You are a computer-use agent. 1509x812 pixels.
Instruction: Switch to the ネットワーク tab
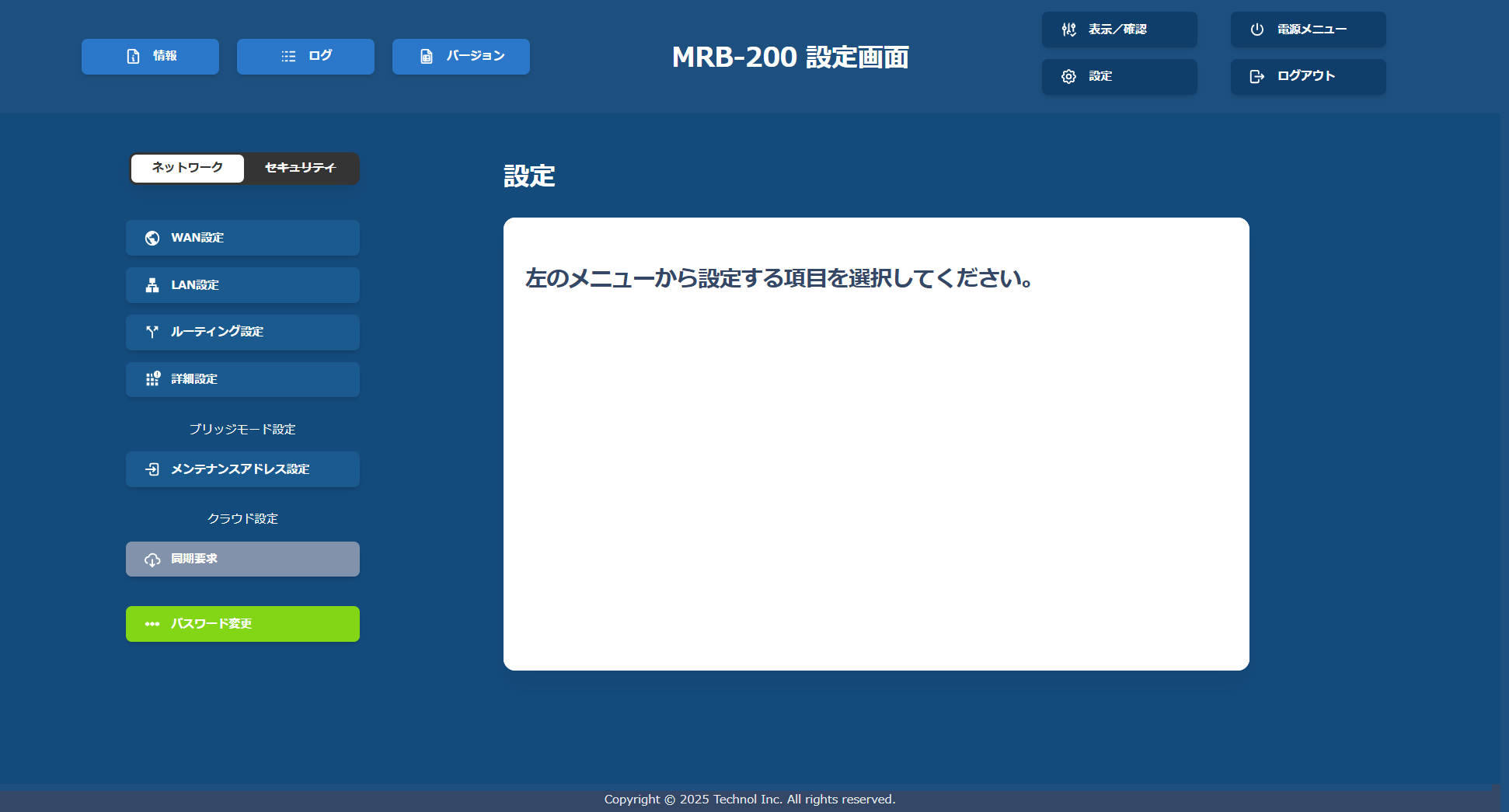(x=187, y=168)
